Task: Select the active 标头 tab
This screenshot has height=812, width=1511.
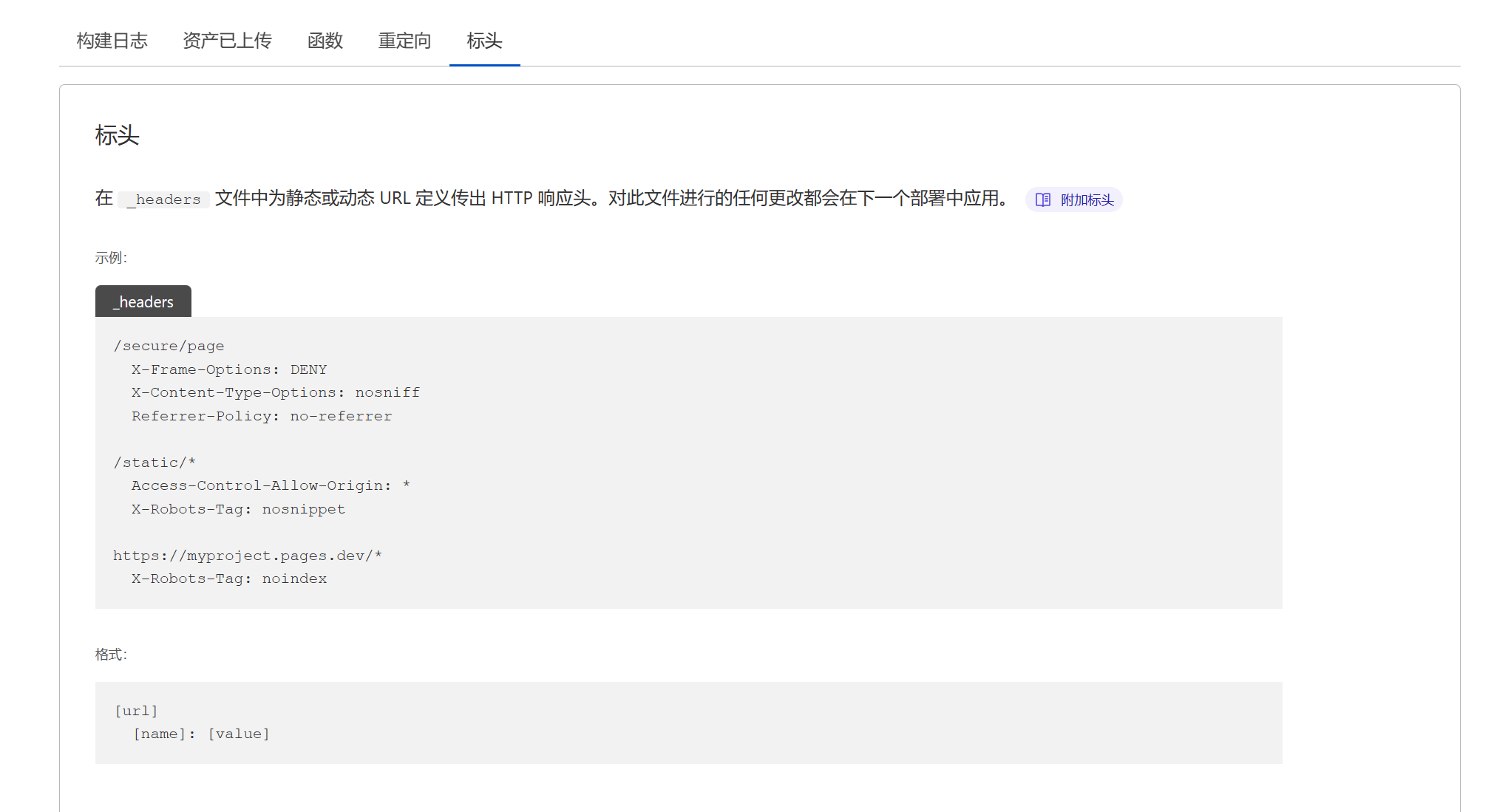Action: tap(484, 41)
